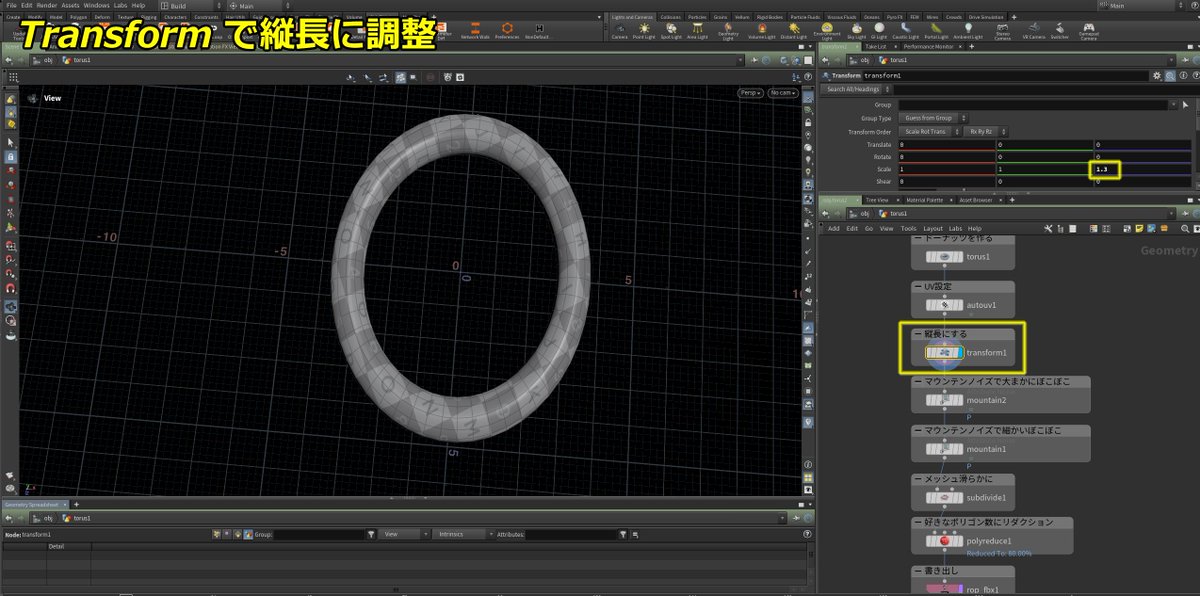1200x596 pixels.
Task: Switch to the Asset Browser tab
Action: coord(975,200)
